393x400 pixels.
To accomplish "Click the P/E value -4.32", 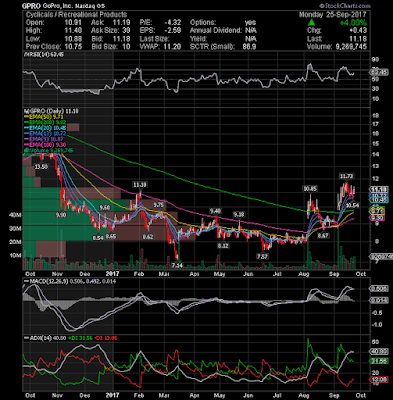I will point(172,23).
